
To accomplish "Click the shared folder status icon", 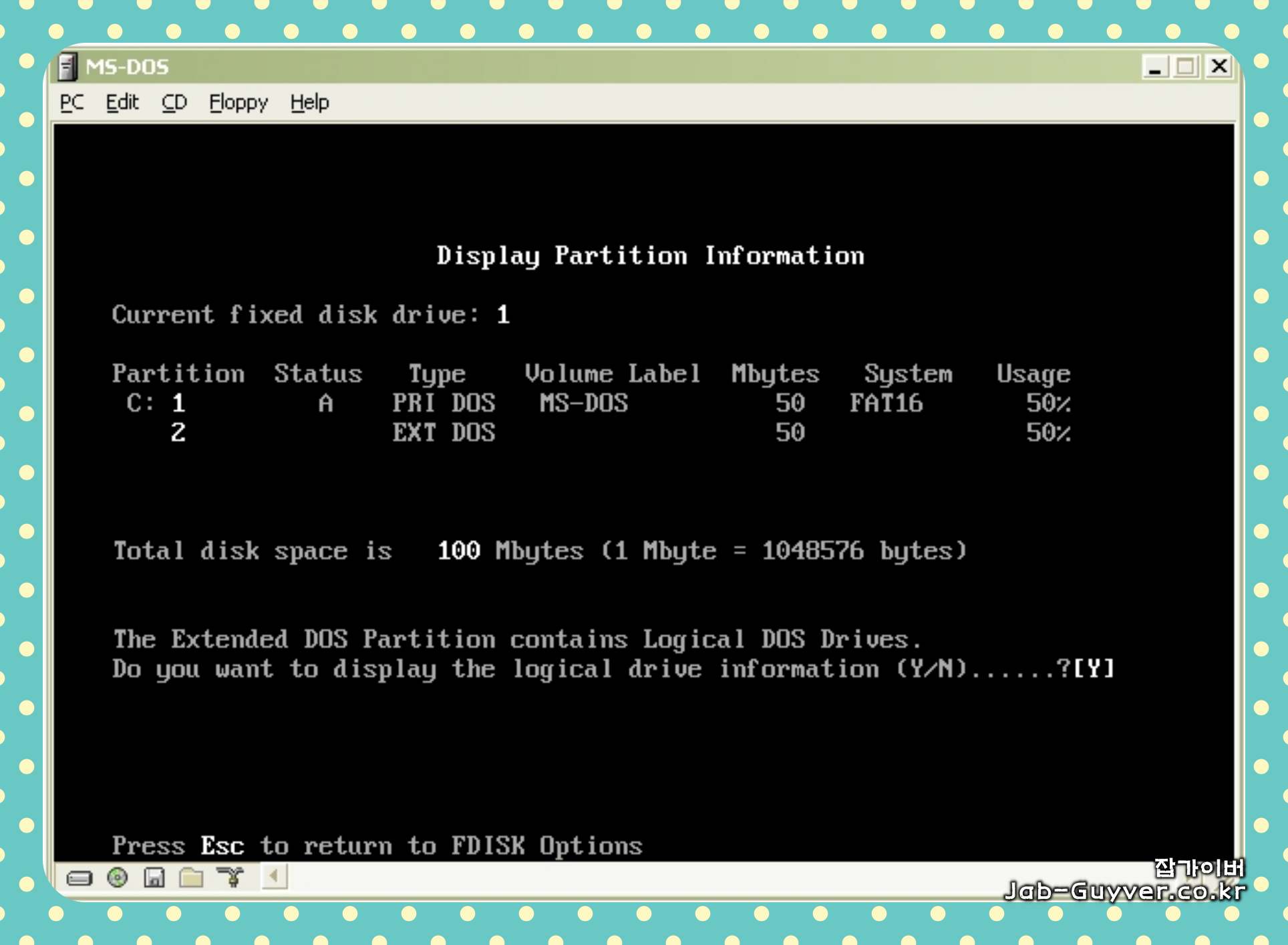I will click(x=192, y=877).
